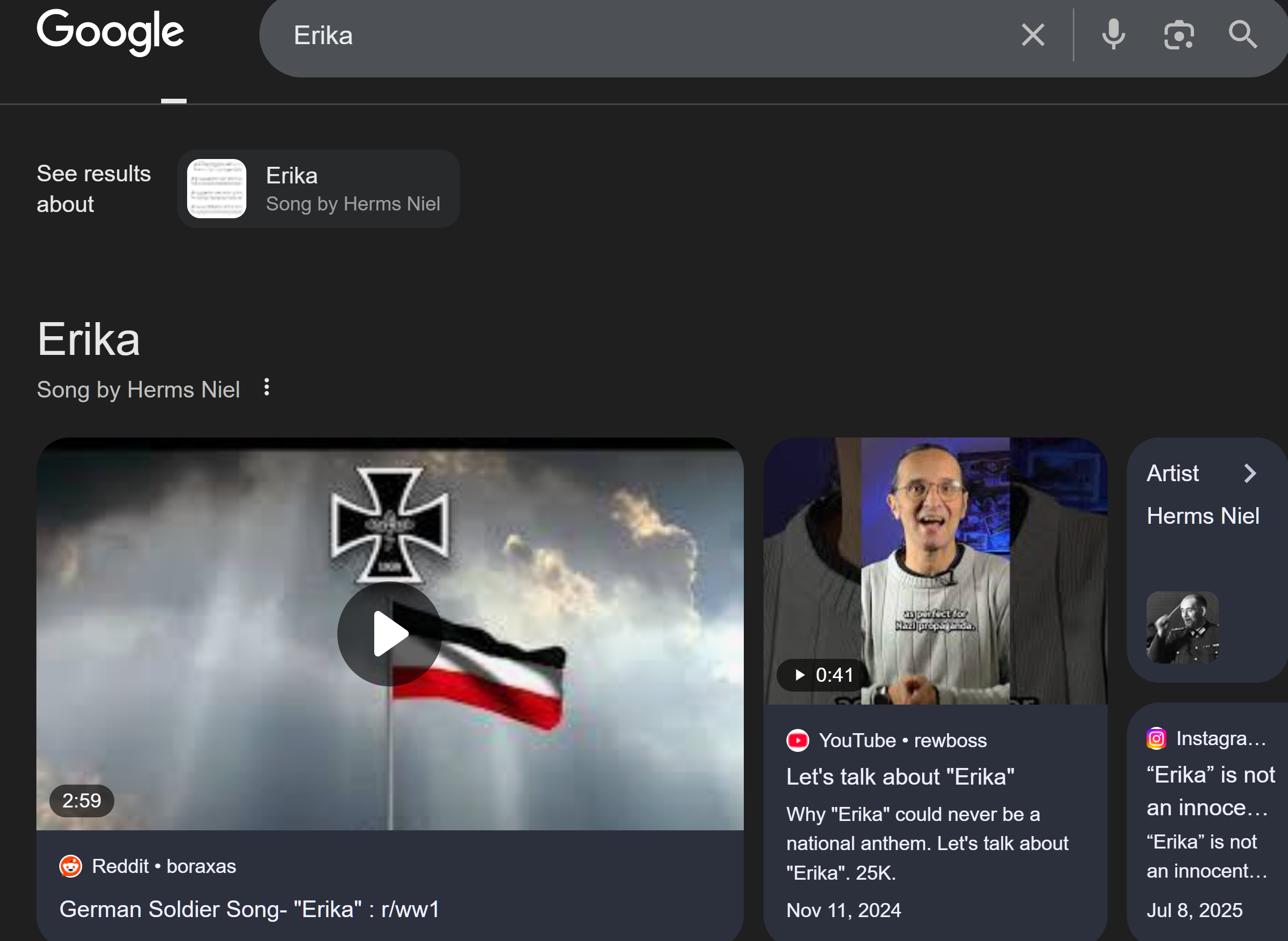The image size is (1288, 941).
Task: Open the Let's talk about "Erika" link
Action: pyautogui.click(x=900, y=777)
